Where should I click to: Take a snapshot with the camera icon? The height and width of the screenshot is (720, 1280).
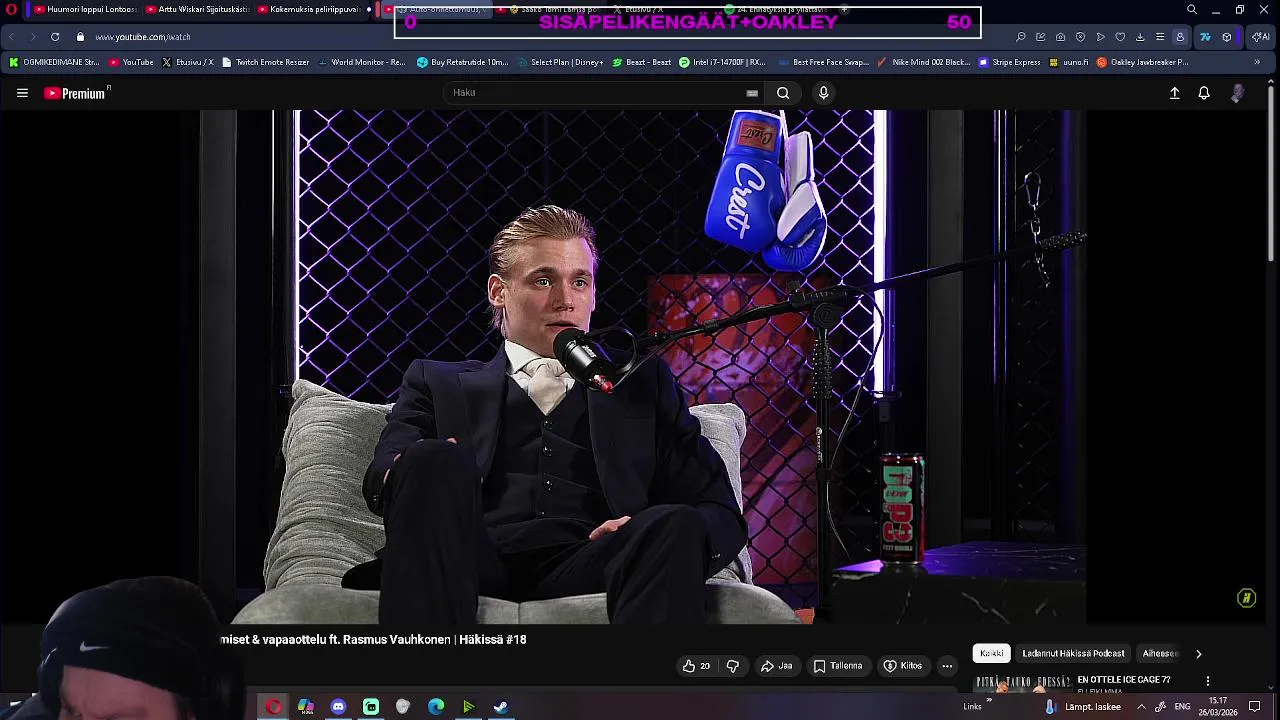[1060, 37]
